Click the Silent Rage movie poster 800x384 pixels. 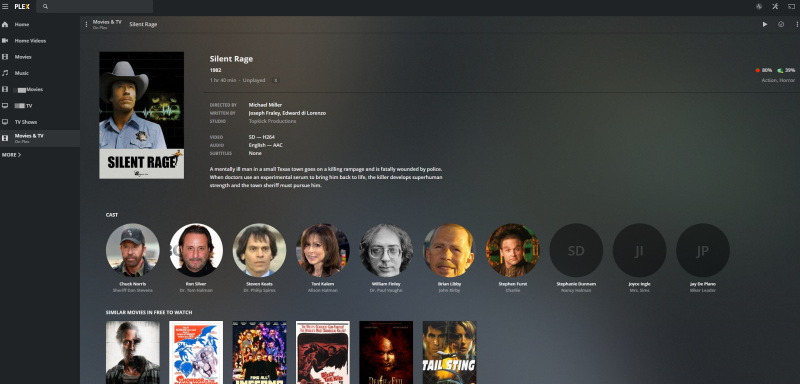coord(141,115)
